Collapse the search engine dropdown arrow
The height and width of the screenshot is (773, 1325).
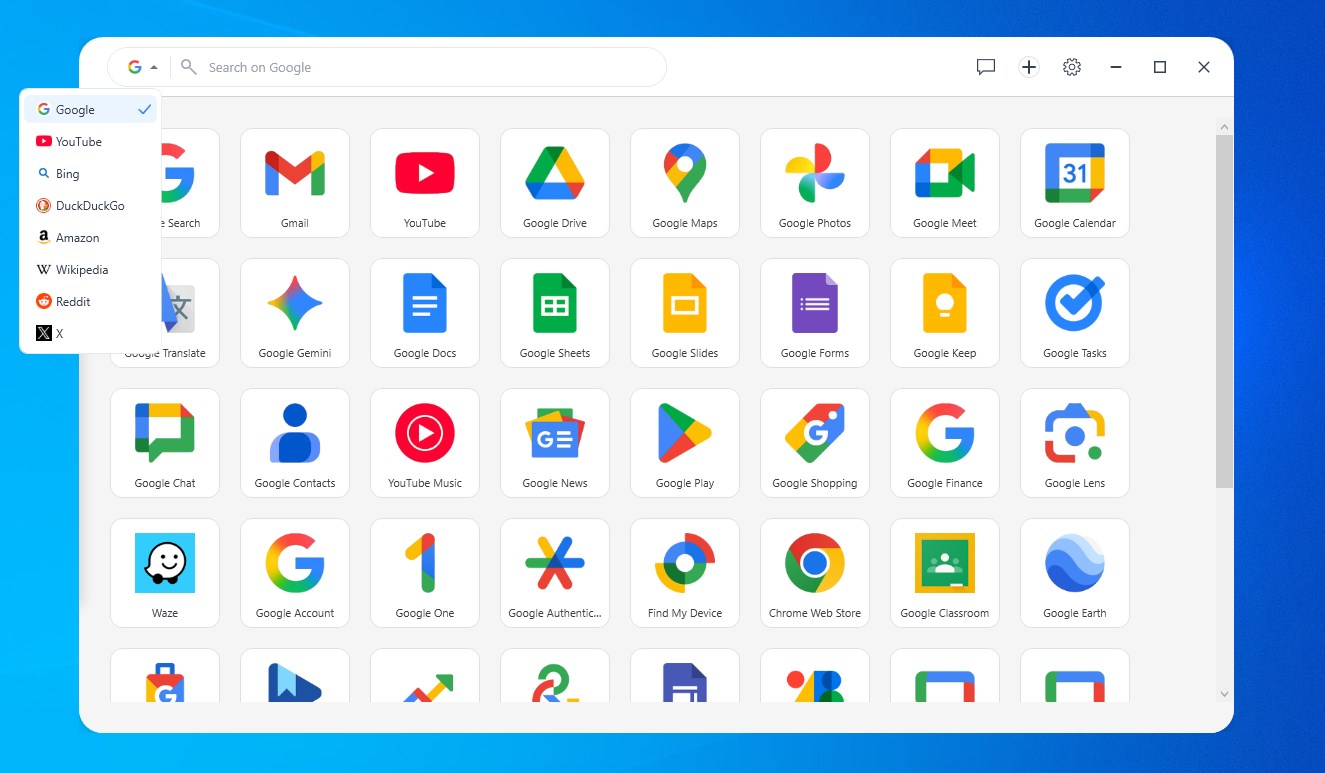pyautogui.click(x=154, y=68)
